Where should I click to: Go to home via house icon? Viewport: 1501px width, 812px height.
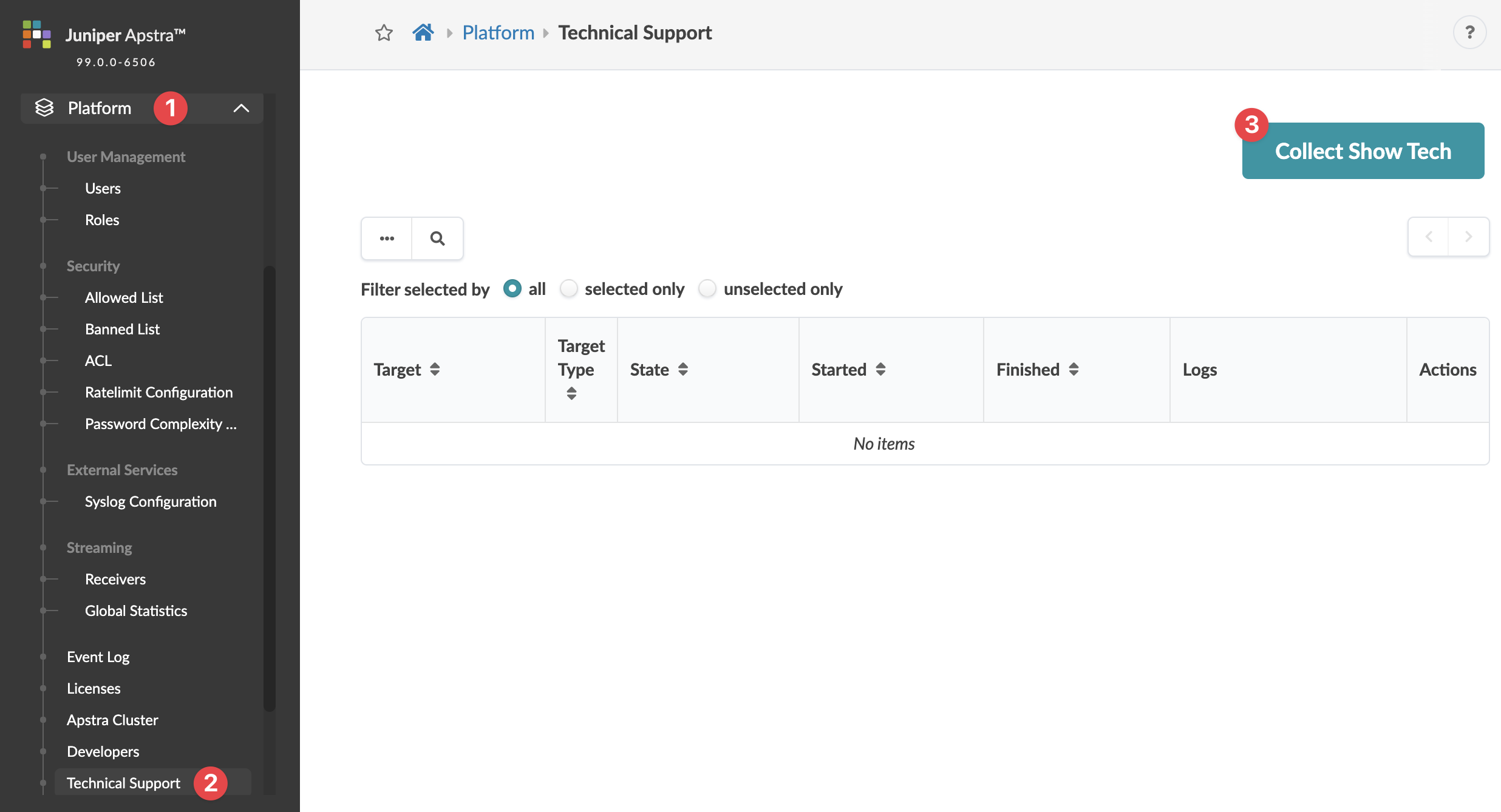[423, 32]
